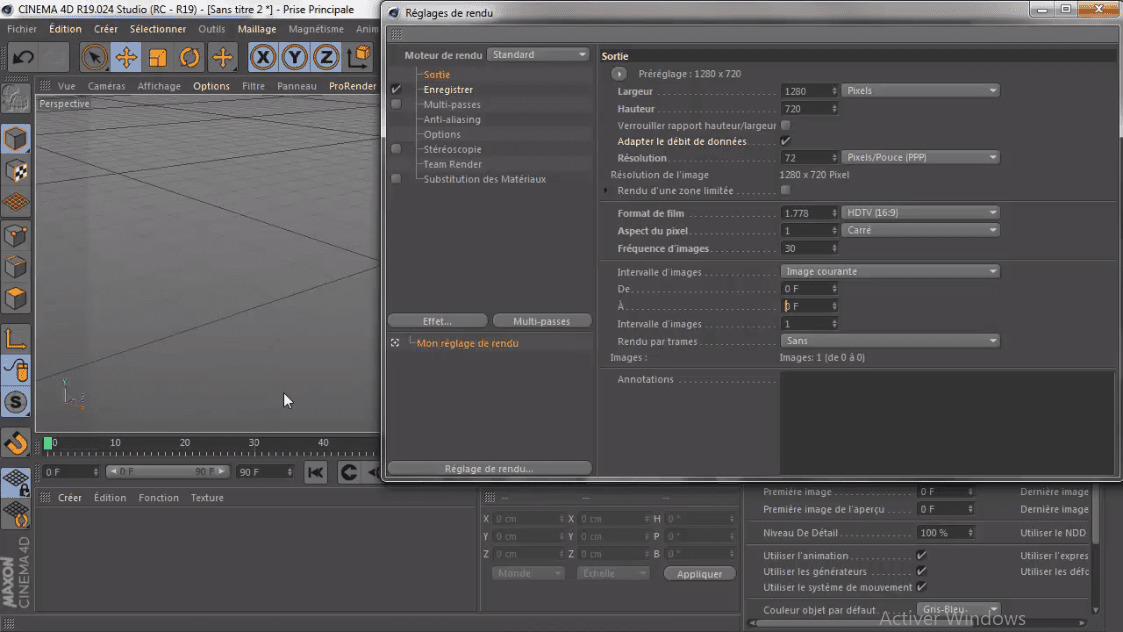Select the solid orange polygons mode cube

pos(16,298)
